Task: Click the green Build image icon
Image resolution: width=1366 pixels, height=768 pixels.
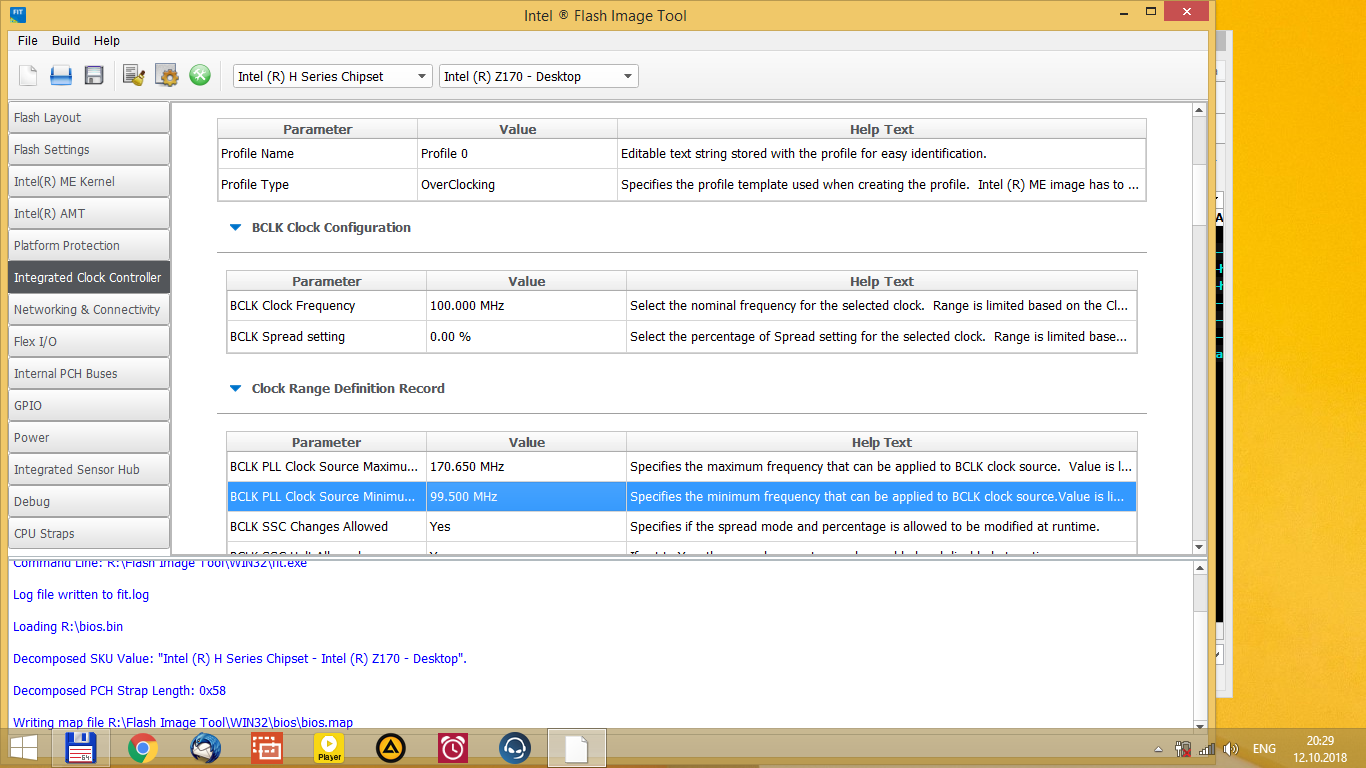Action: (x=200, y=75)
